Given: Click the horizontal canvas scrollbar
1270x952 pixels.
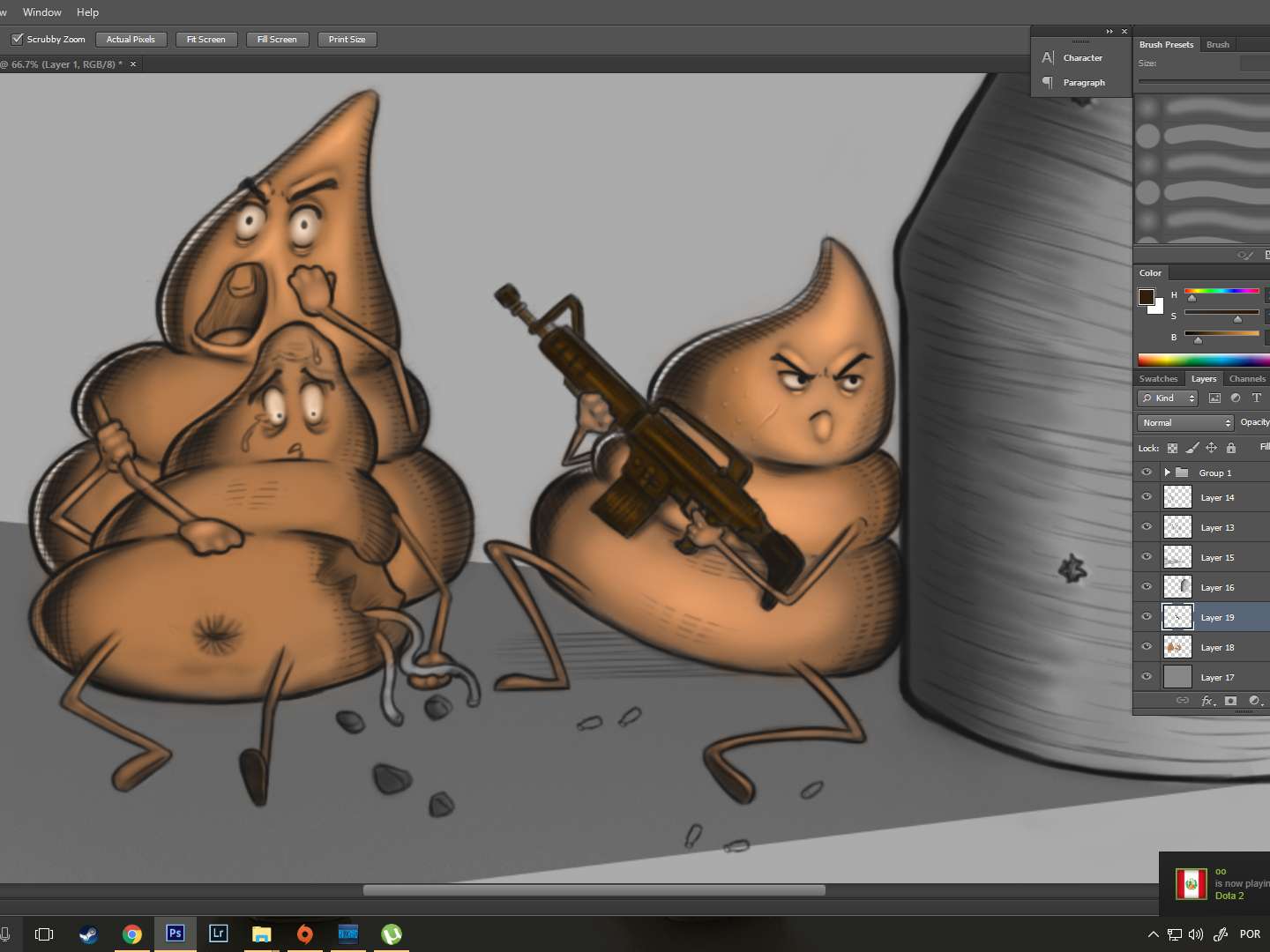Looking at the screenshot, I should 594,890.
